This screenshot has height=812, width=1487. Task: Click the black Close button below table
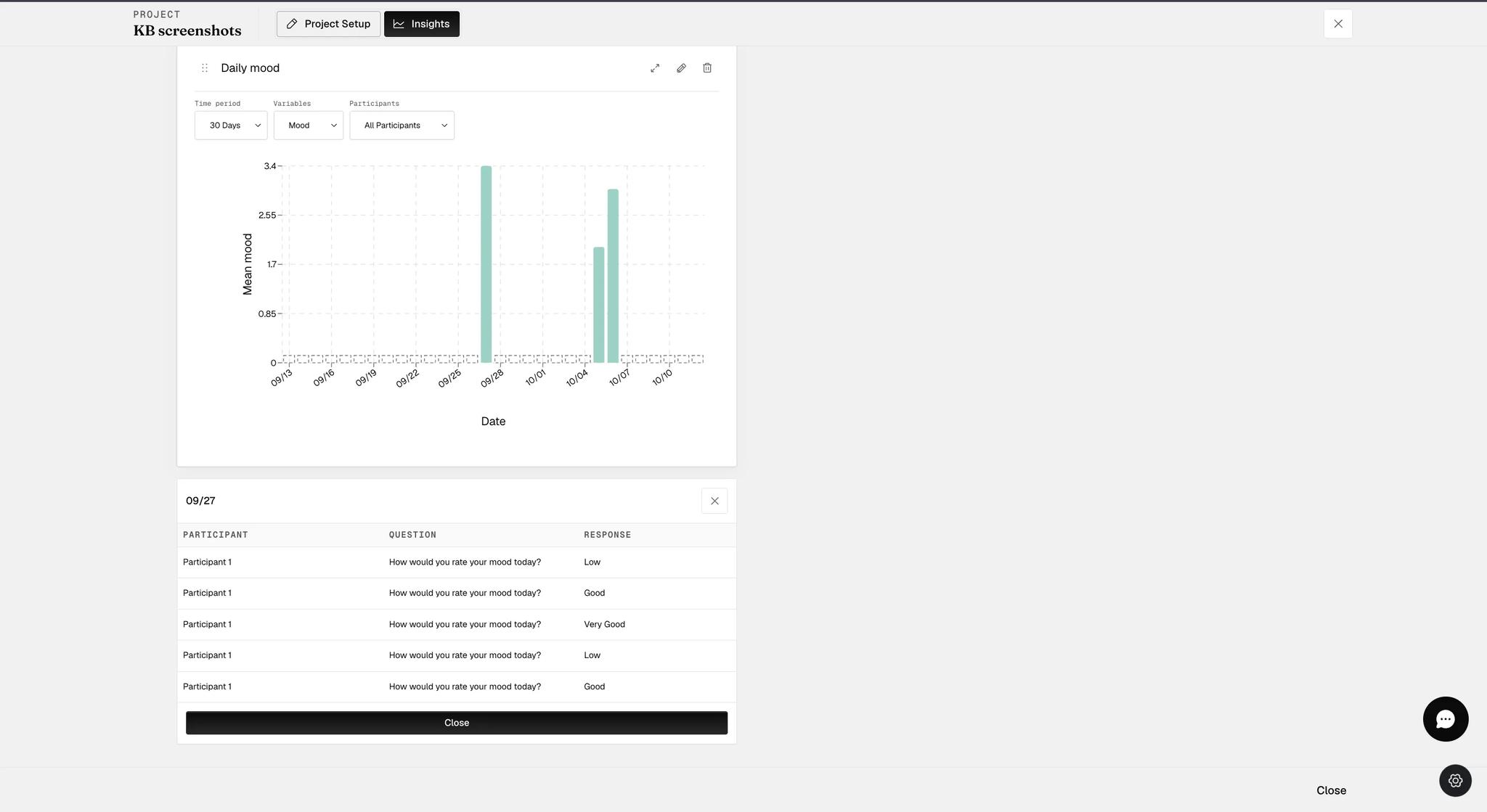[x=457, y=723]
